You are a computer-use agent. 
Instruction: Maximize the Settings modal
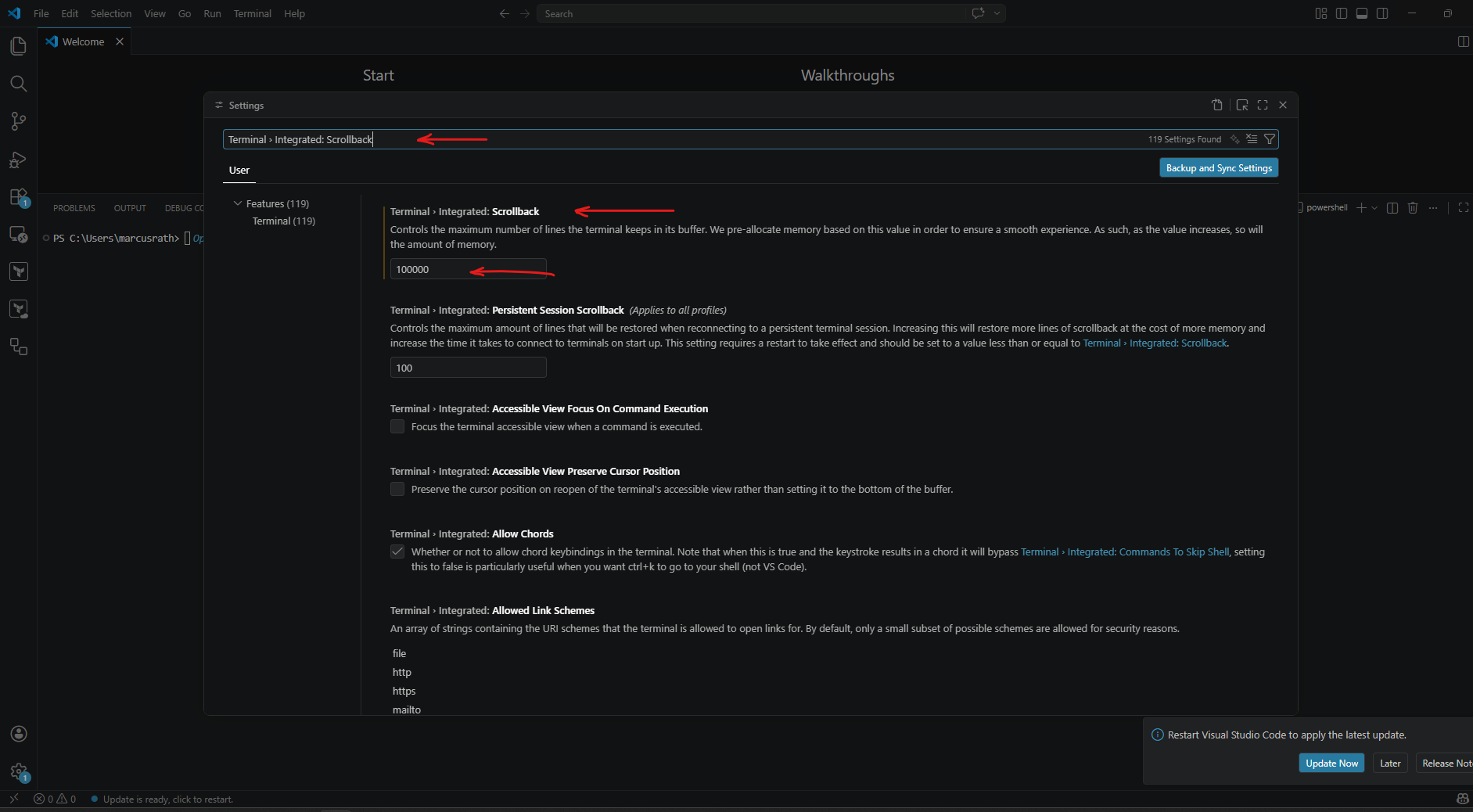tap(1263, 105)
